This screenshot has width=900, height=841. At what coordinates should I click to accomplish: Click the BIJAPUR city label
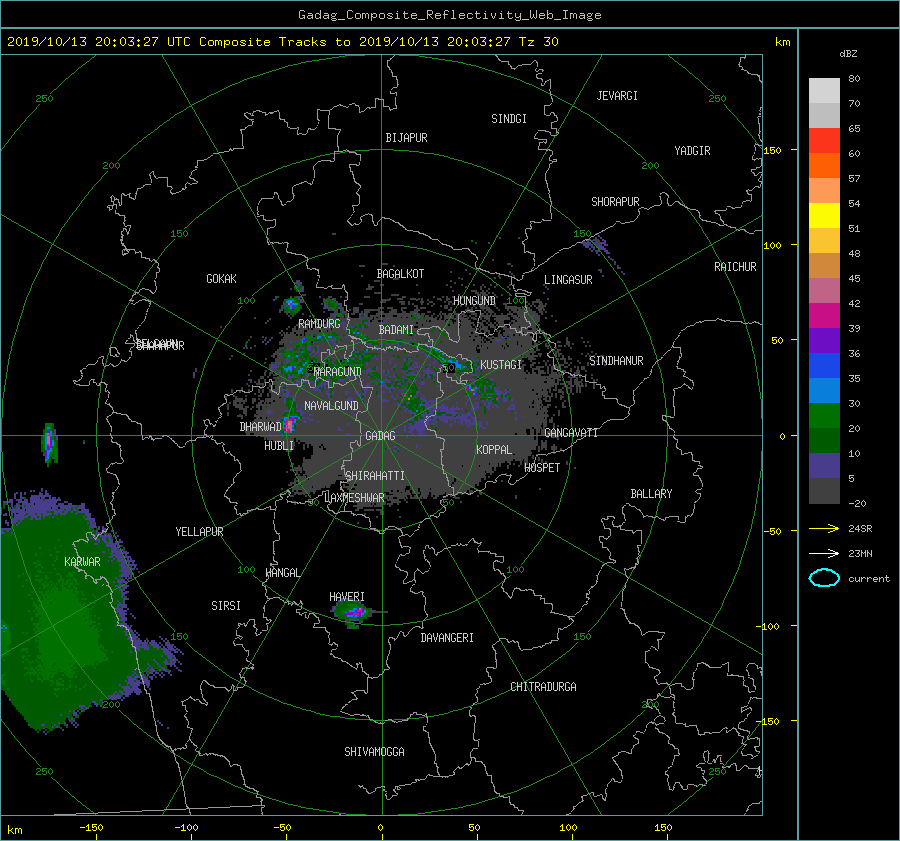[x=406, y=138]
